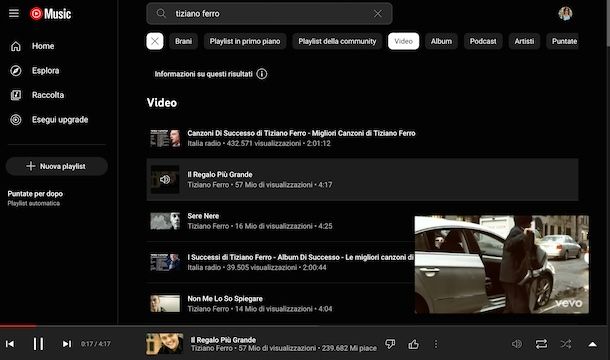
Task: Filter by Playlist della community
Action: [337, 41]
